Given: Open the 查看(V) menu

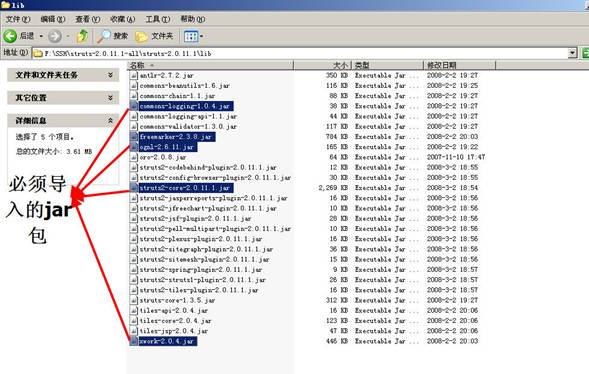Looking at the screenshot, I should coord(88,19).
